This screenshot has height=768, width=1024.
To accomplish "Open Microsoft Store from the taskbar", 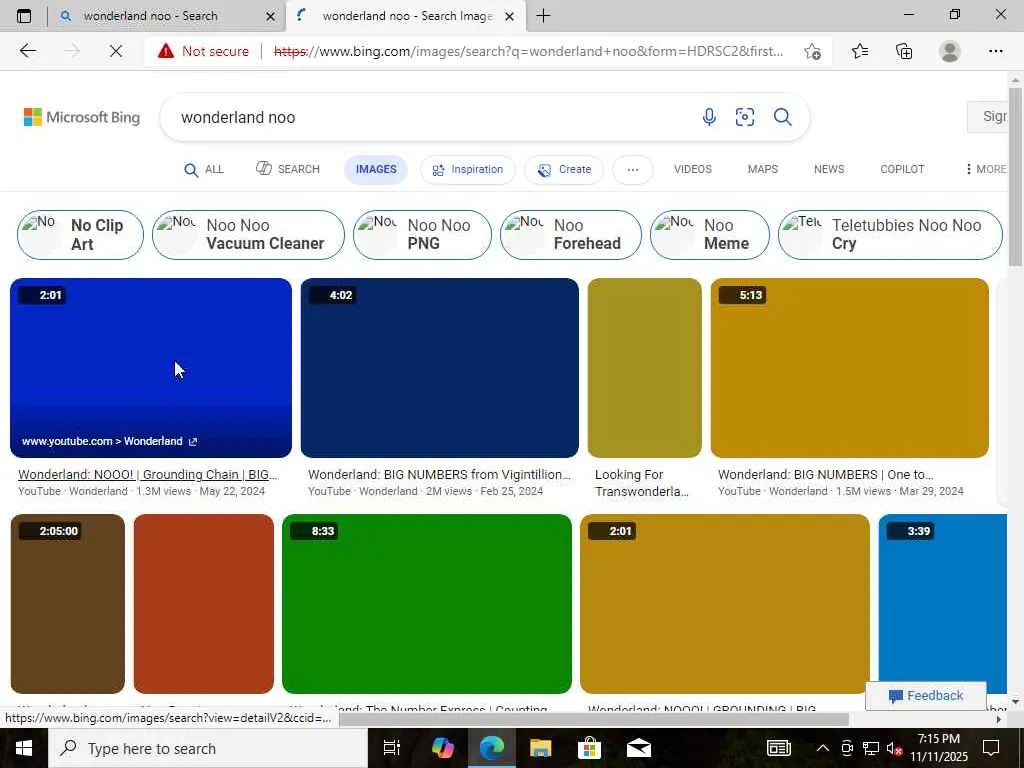I will coord(590,748).
